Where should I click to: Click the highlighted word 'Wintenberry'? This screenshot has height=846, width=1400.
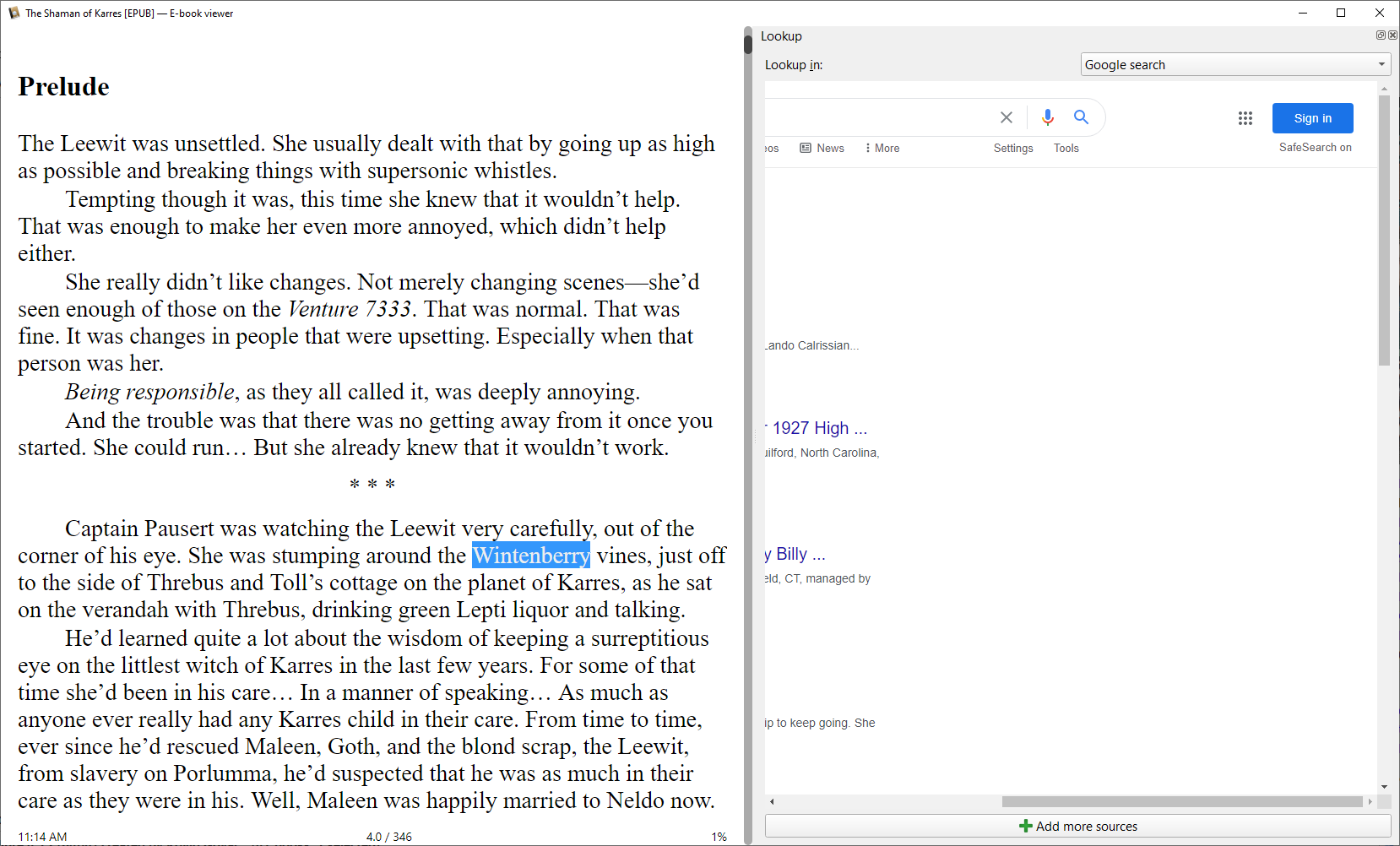[x=531, y=556]
